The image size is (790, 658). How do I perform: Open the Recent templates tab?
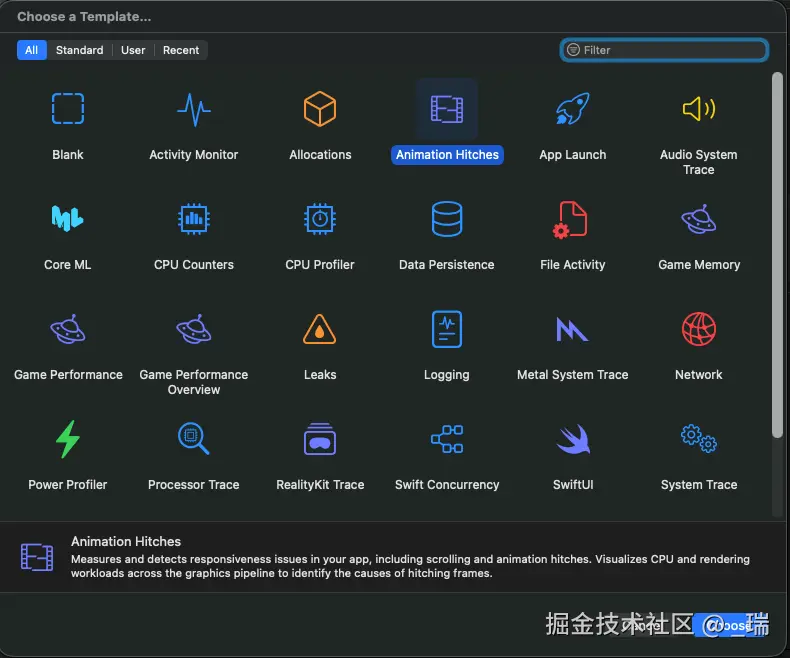click(181, 50)
